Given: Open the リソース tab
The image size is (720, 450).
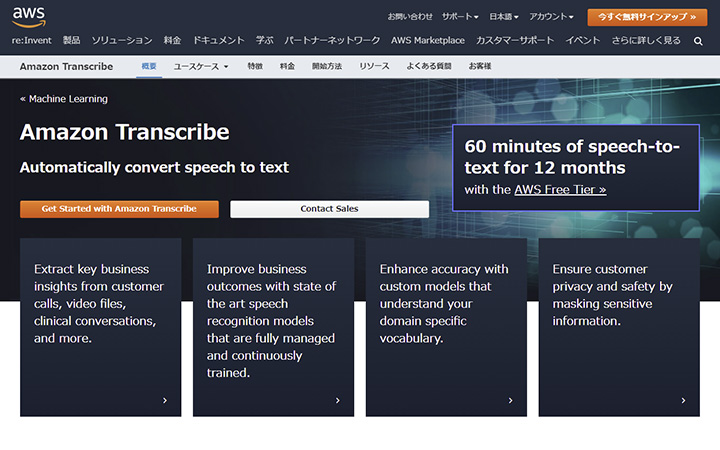Looking at the screenshot, I should point(374,66).
